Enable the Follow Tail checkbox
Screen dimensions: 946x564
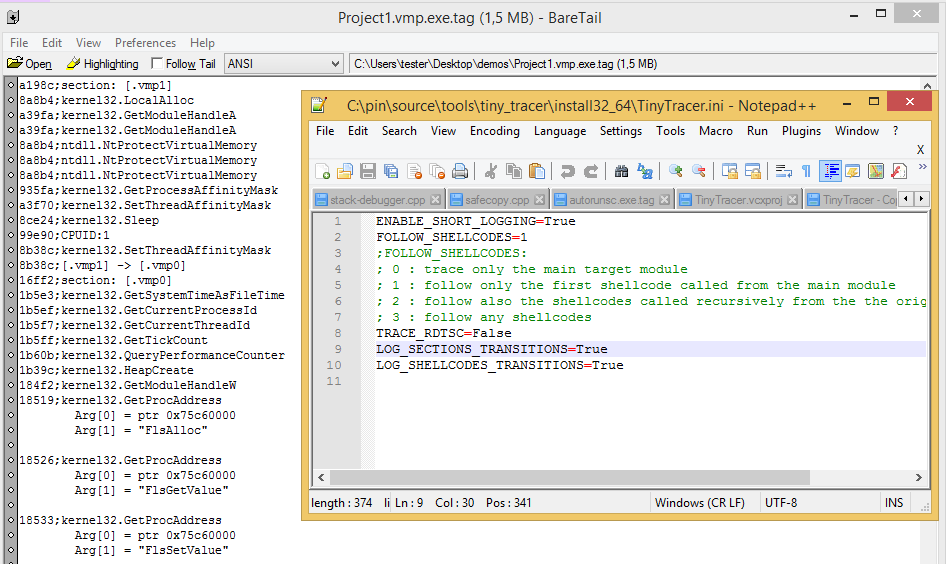[157, 63]
